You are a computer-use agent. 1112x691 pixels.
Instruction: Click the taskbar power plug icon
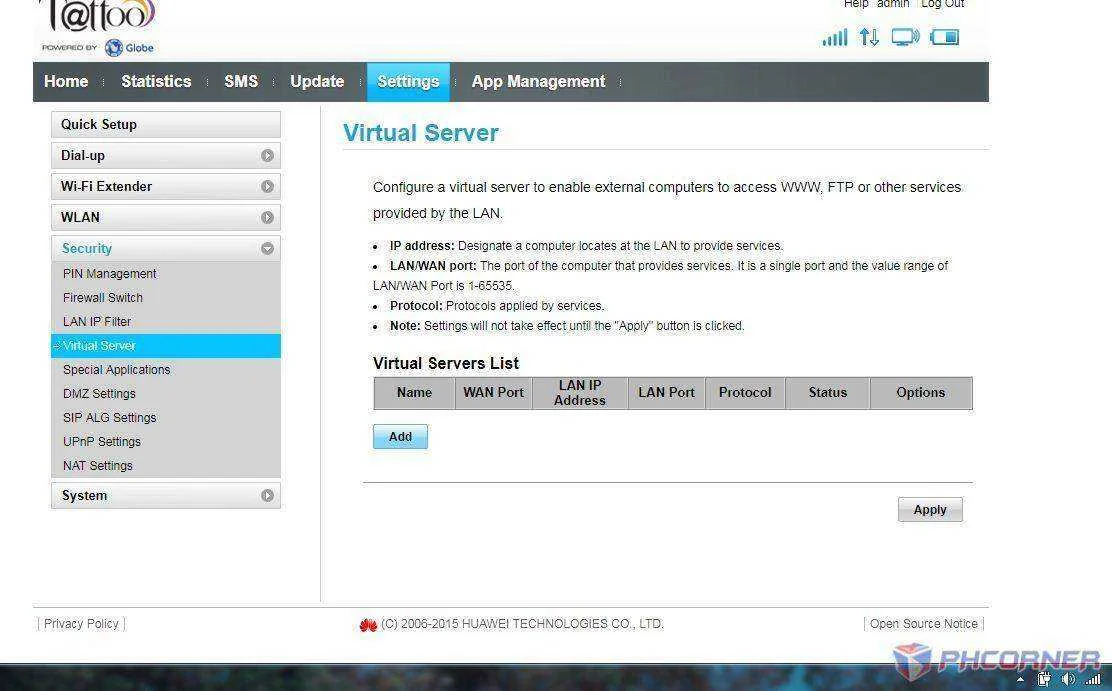coord(1044,679)
